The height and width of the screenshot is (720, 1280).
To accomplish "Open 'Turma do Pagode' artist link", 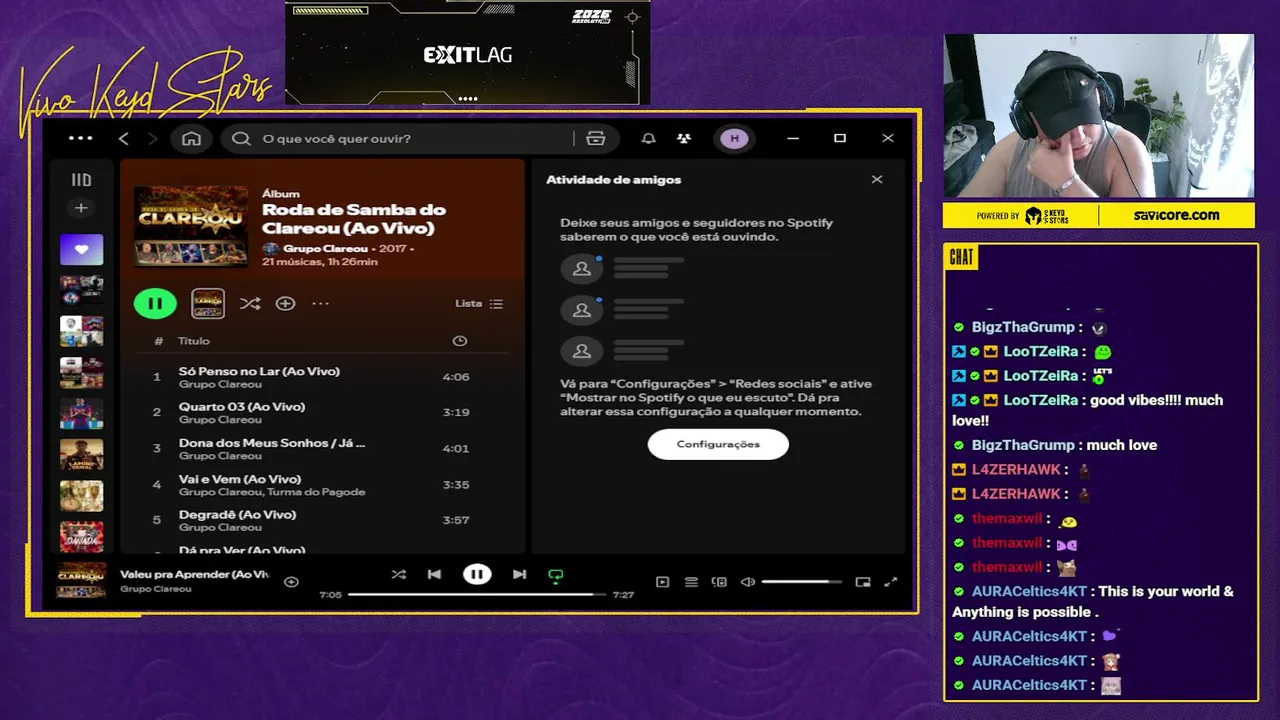I will [316, 492].
